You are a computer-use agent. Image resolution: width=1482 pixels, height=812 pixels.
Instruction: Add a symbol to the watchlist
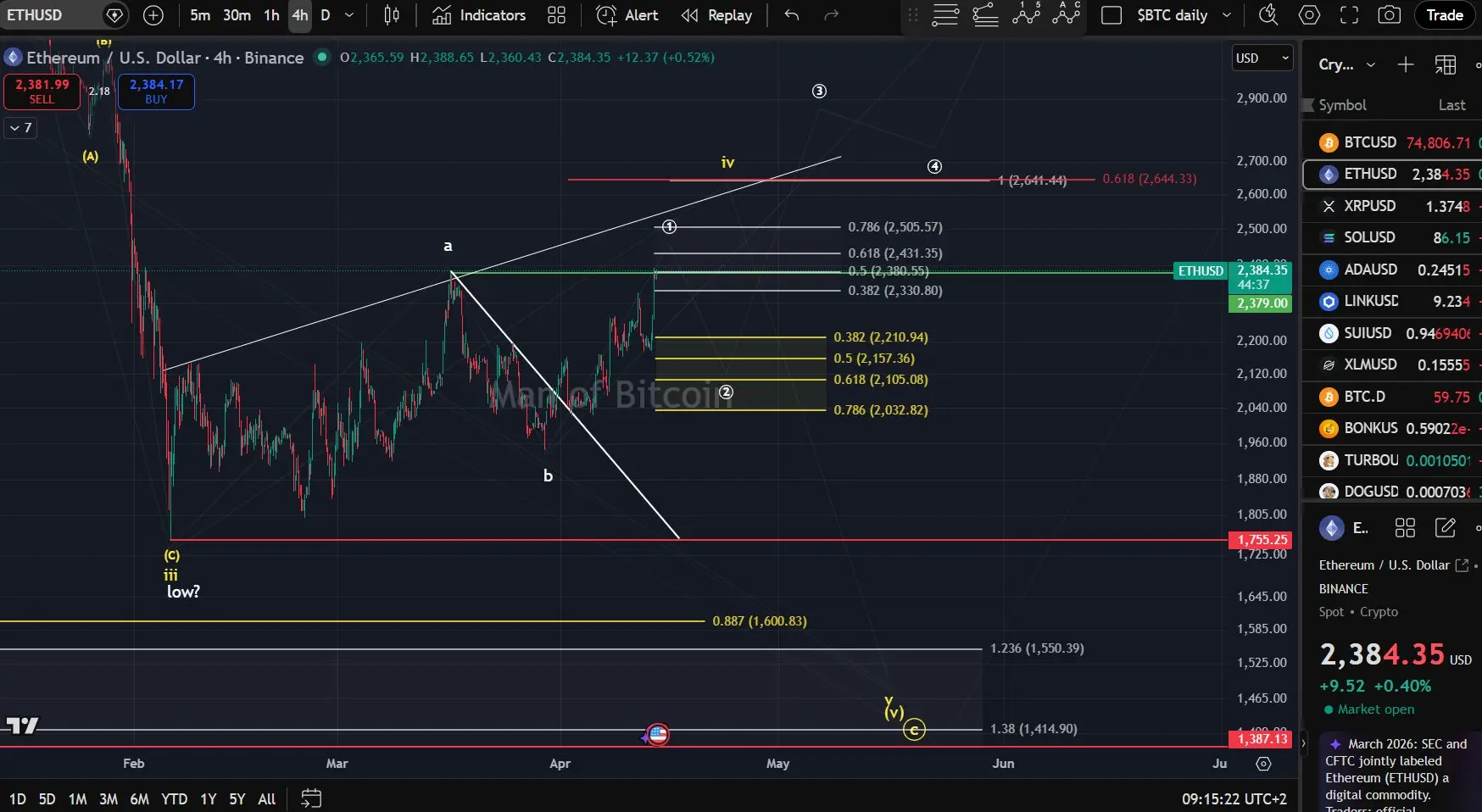click(1405, 64)
